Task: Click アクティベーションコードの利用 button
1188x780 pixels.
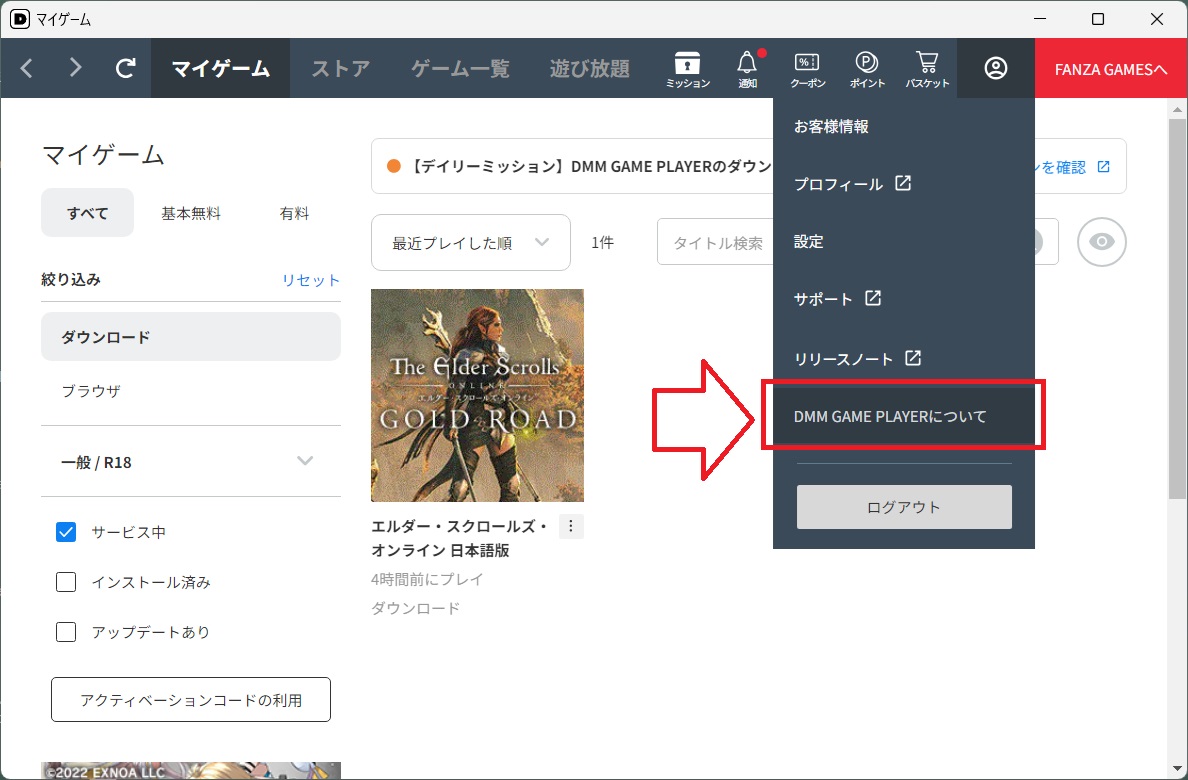Action: tap(191, 700)
